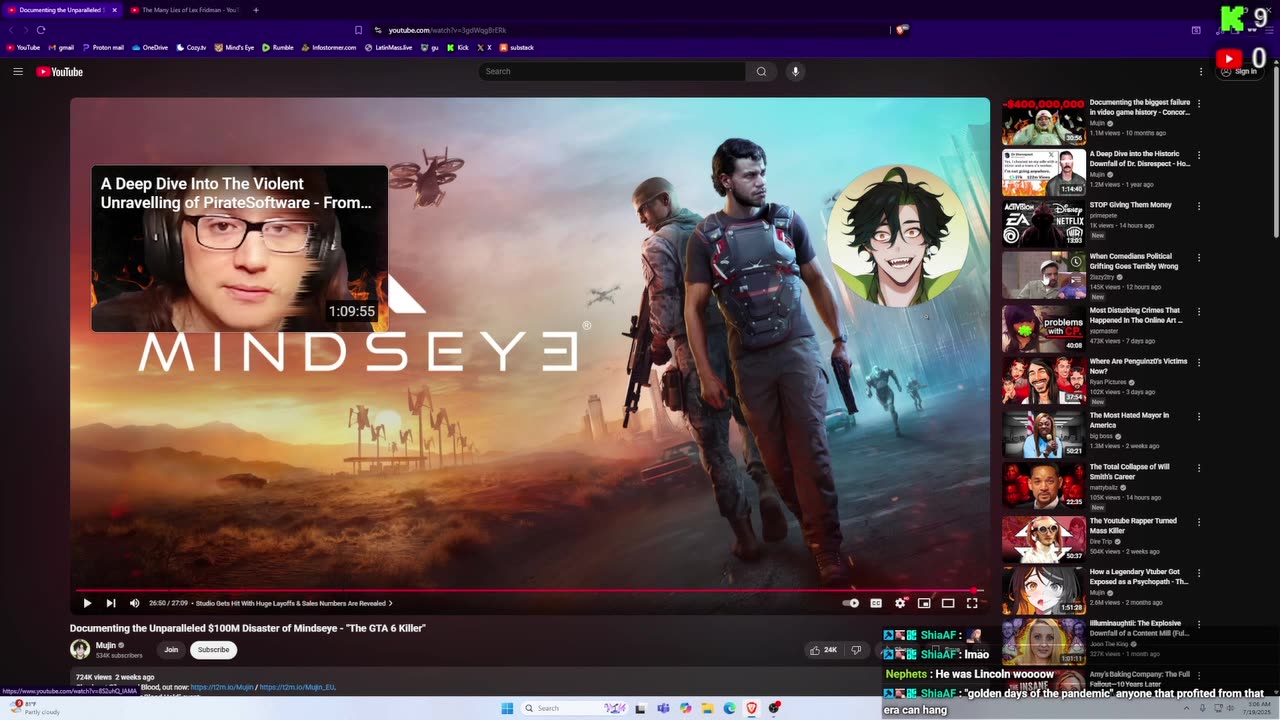The image size is (1280, 720).
Task: Open more options for Dr. Disrespect video
Action: pos(1199,155)
